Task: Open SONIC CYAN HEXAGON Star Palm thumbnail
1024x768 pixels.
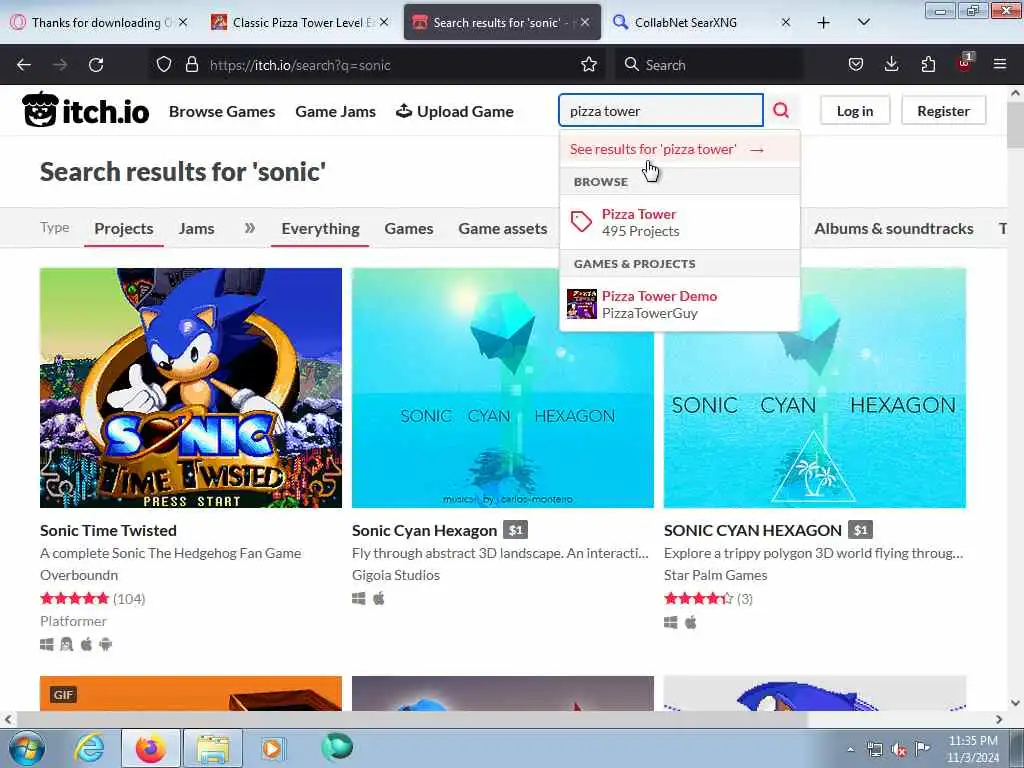Action: [x=815, y=388]
